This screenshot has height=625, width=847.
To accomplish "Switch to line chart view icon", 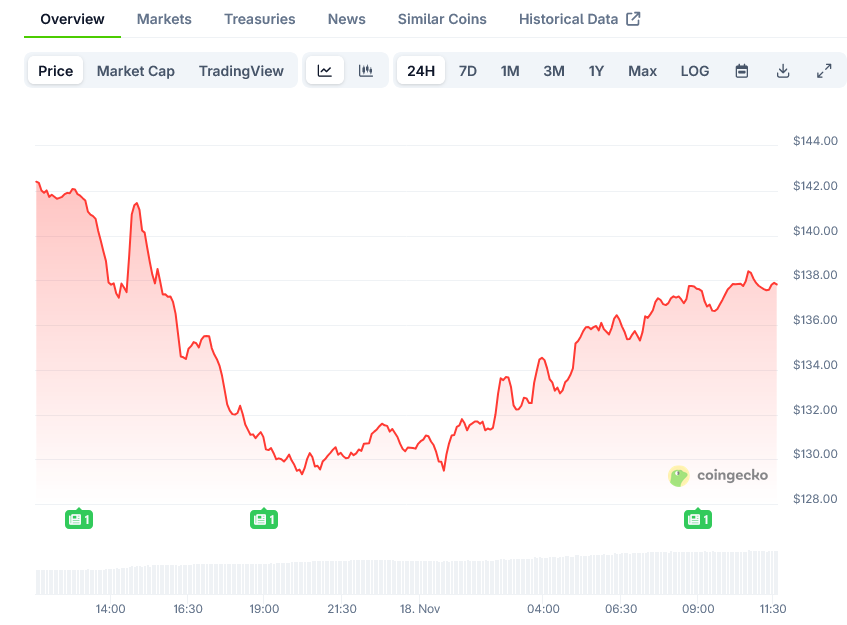I will point(325,71).
